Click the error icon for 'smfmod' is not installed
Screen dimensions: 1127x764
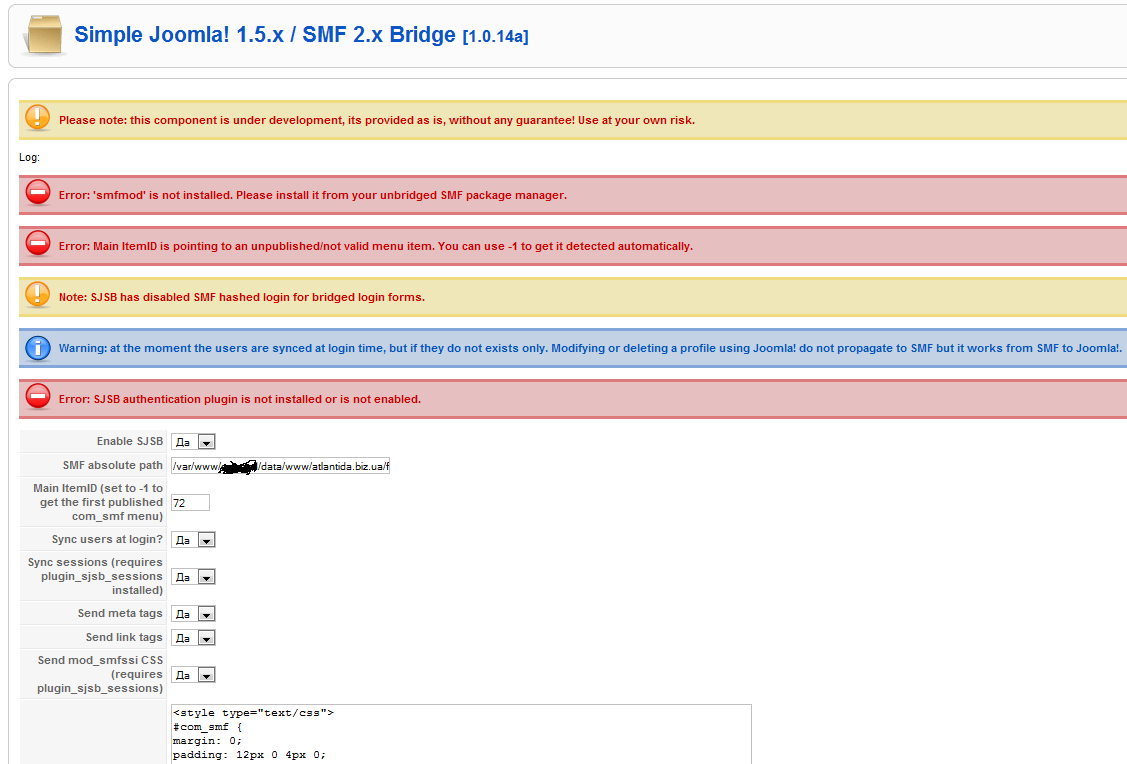37,193
